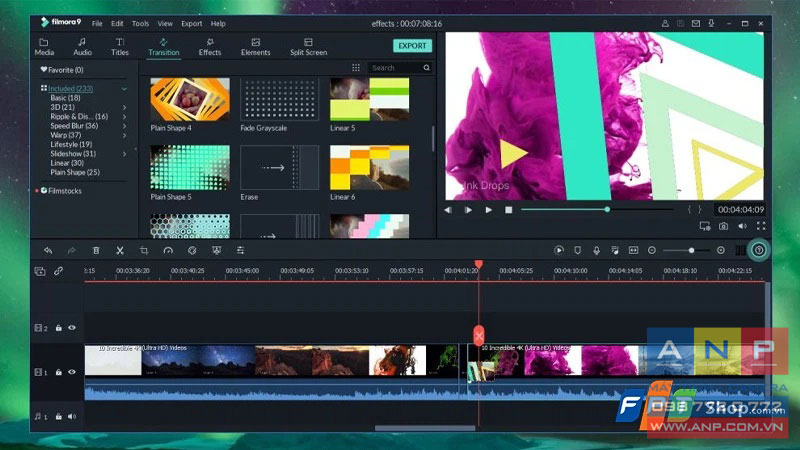Click the timeline zoom slider handle
This screenshot has width=800, height=450.
click(x=691, y=251)
